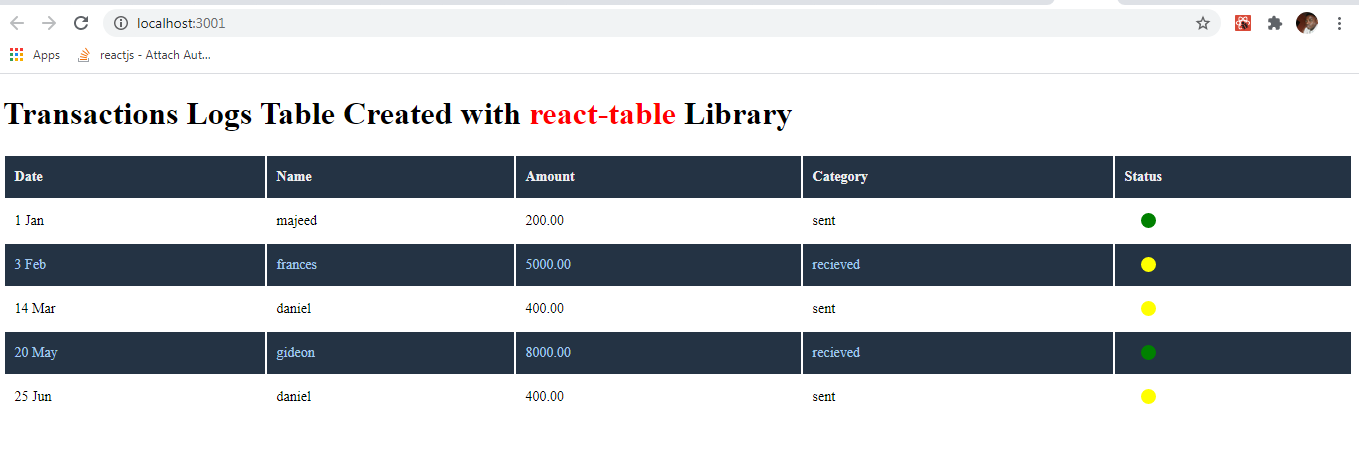Screen dimensions: 1359x455
Task: Click the amount "8000.00"
Action: pyautogui.click(x=548, y=353)
